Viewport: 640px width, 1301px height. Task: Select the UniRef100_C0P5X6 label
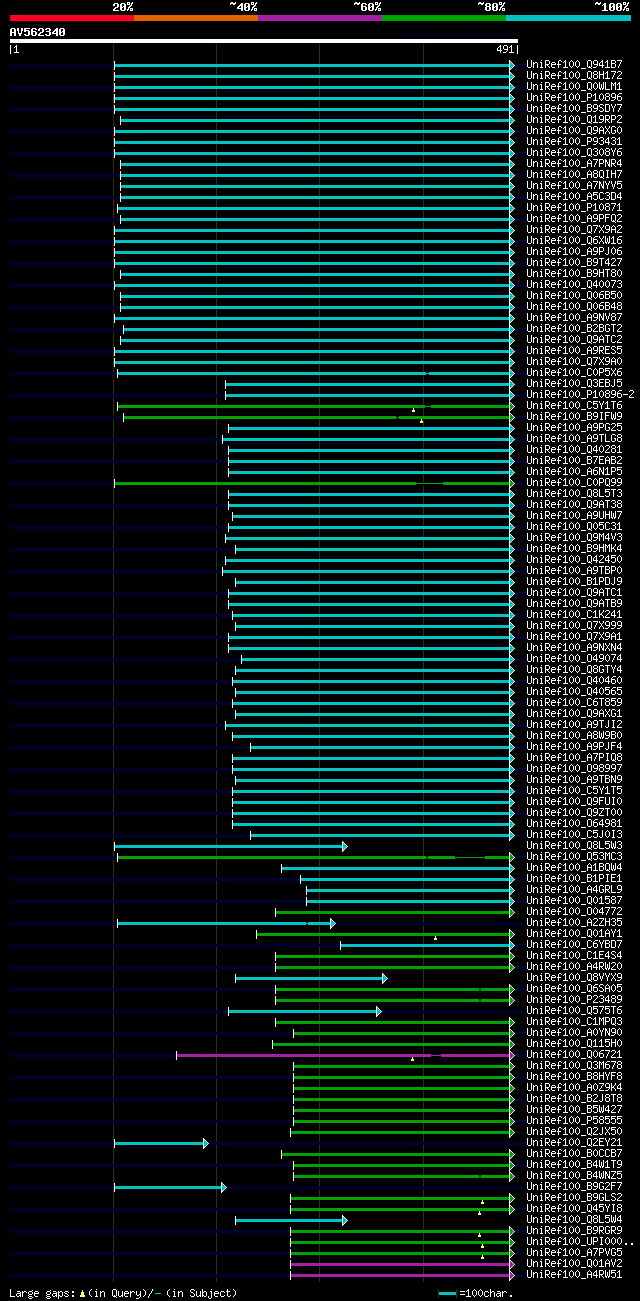[x=574, y=372]
